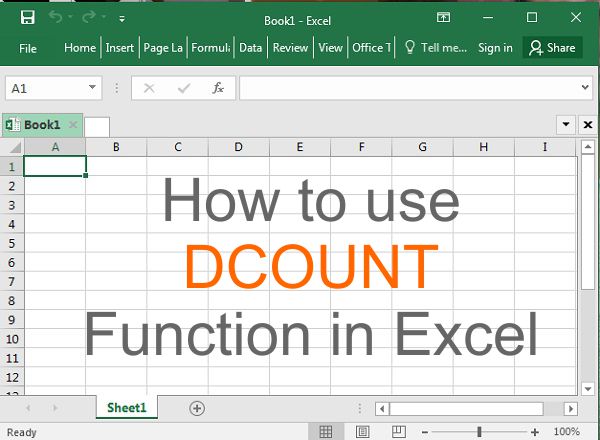The height and width of the screenshot is (440, 600).
Task: Select row 5 header
Action: click(x=12, y=243)
